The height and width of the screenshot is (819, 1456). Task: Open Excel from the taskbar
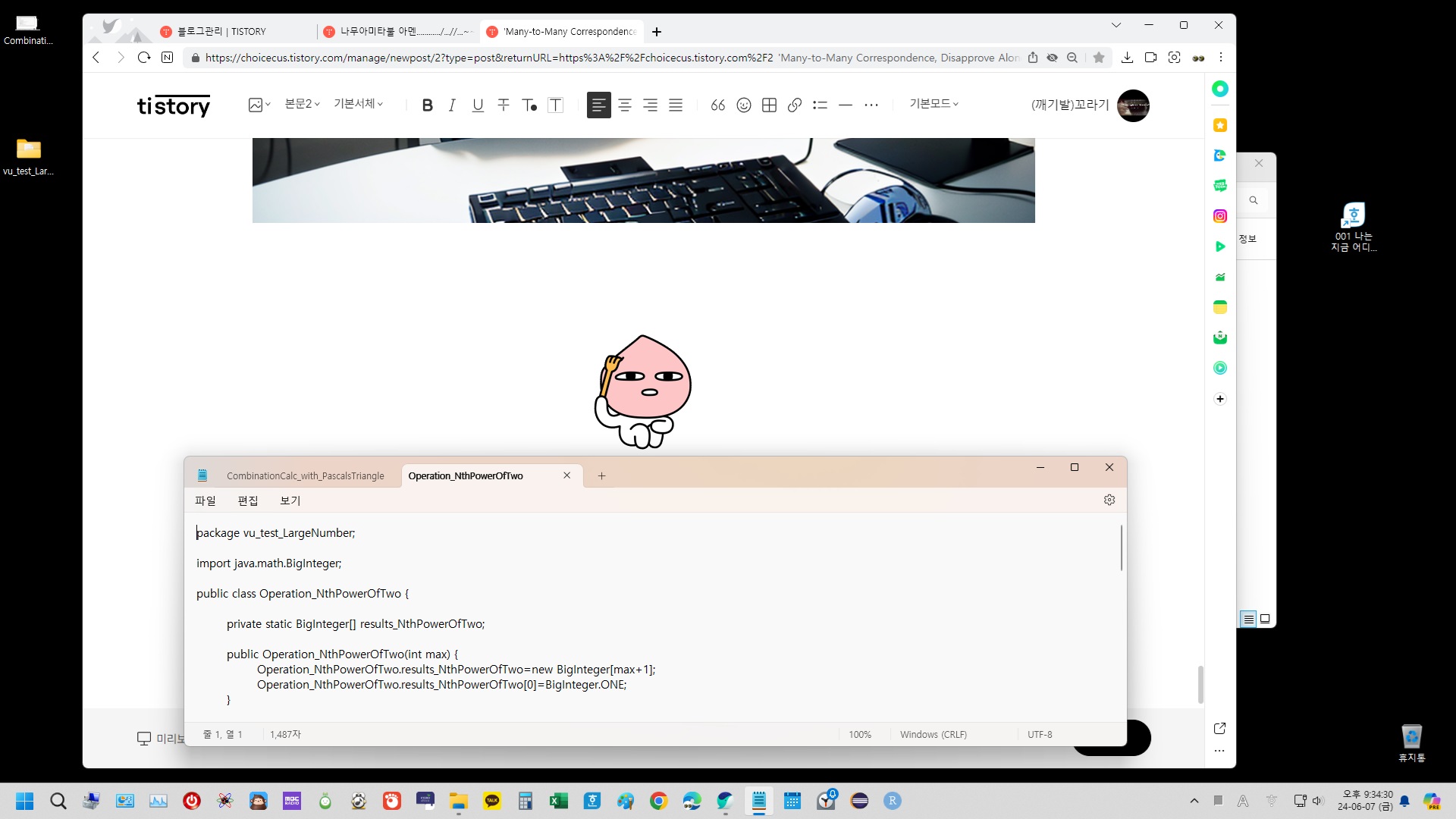pyautogui.click(x=559, y=801)
